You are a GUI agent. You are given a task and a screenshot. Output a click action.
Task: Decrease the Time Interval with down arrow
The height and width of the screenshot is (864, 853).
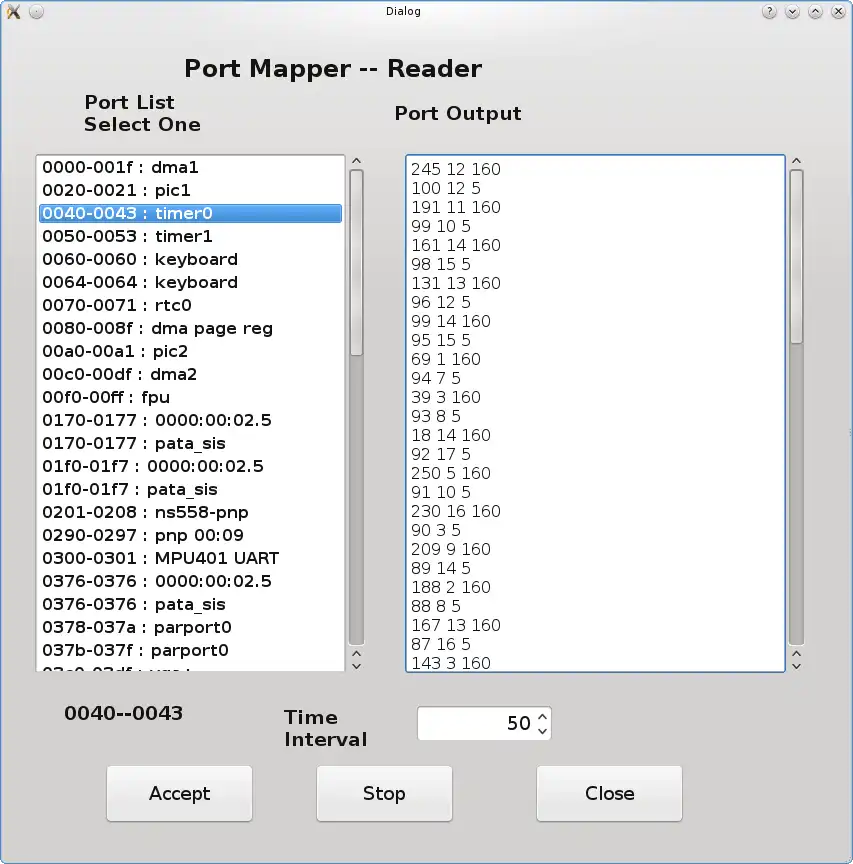tap(543, 731)
